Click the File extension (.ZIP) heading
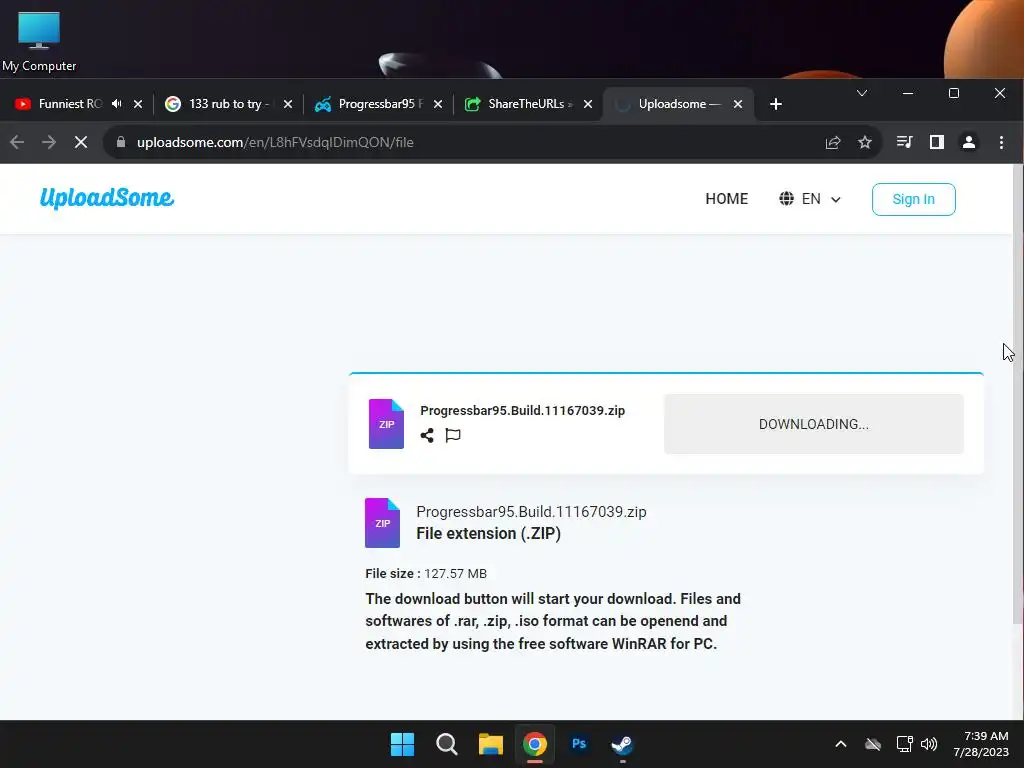The height and width of the screenshot is (768, 1024). (488, 534)
